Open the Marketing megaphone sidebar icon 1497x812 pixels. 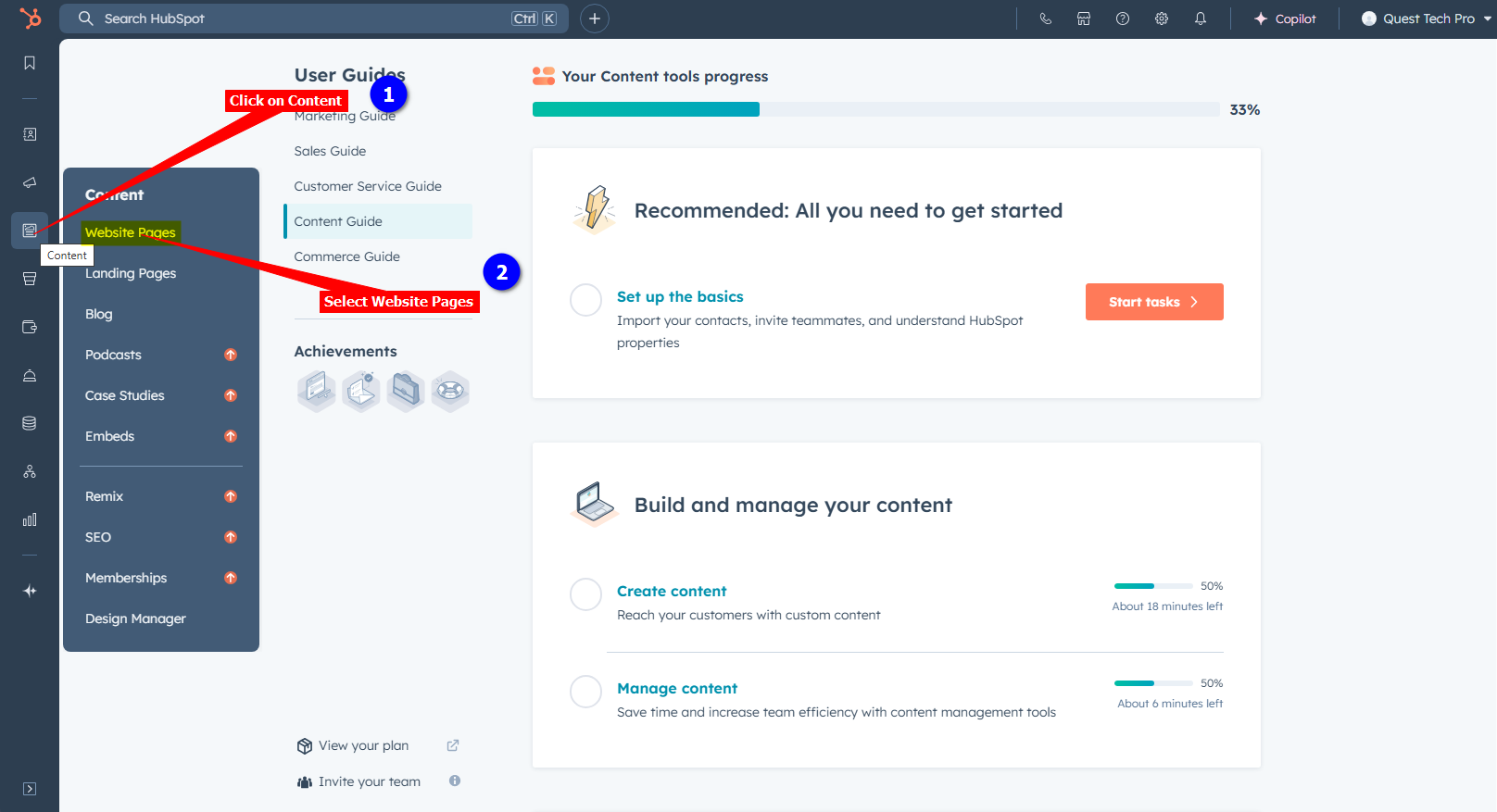click(x=30, y=182)
